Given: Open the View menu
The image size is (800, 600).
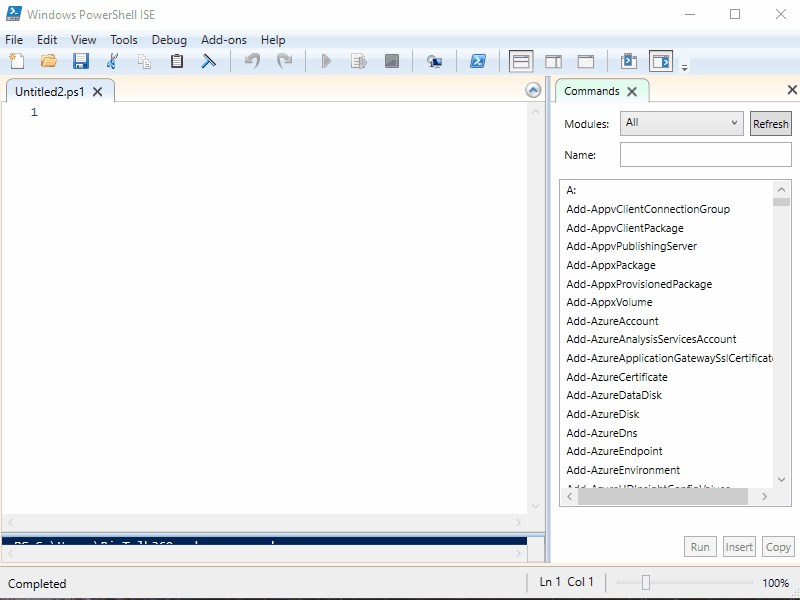Looking at the screenshot, I should click(84, 40).
